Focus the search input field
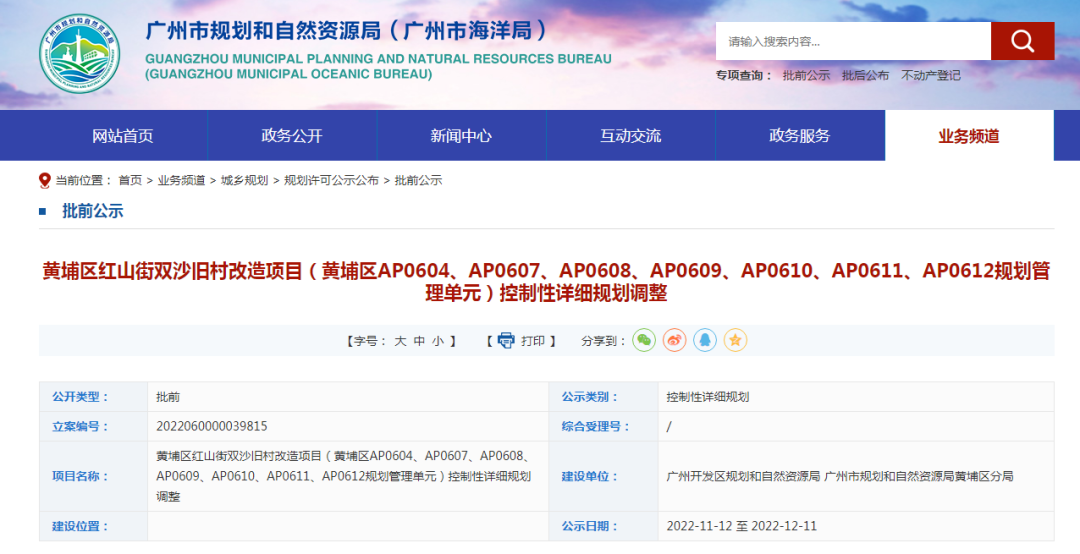 852,41
